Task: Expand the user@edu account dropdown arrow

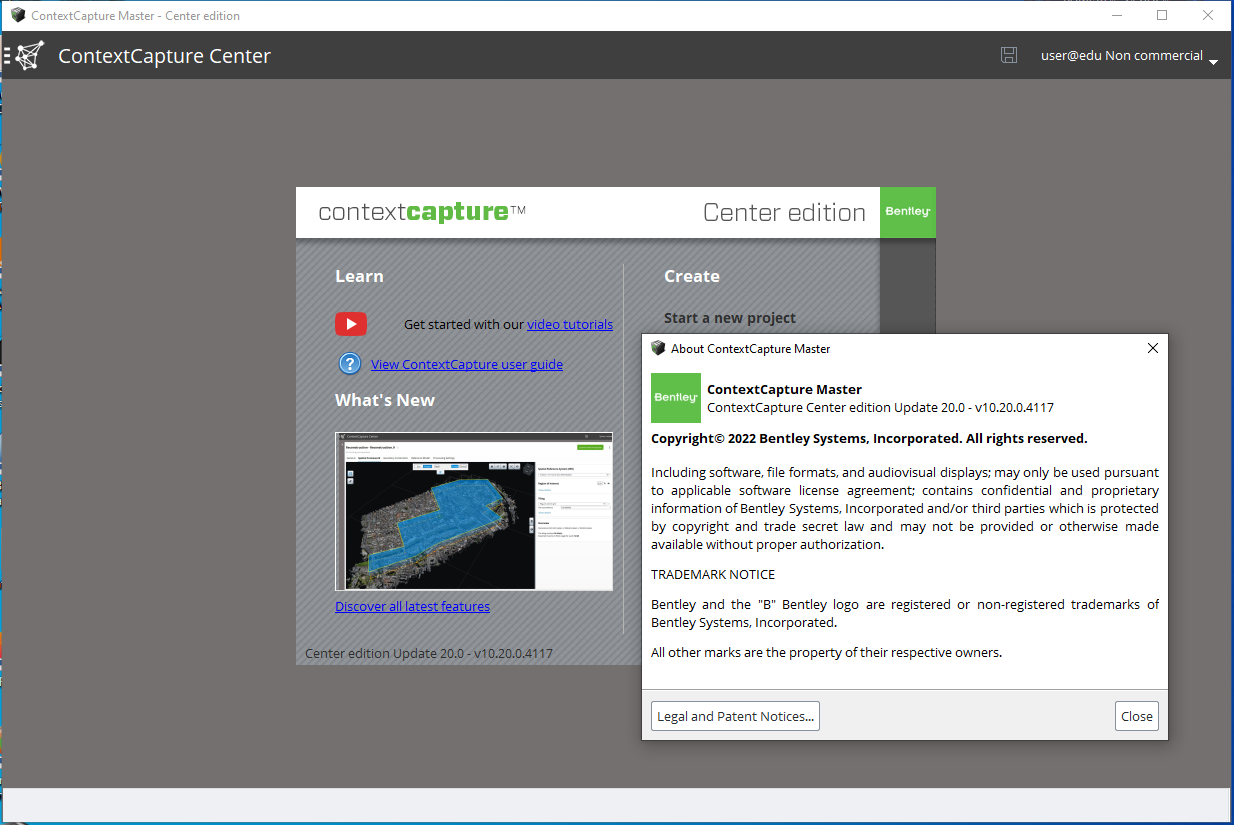Action: pos(1213,62)
